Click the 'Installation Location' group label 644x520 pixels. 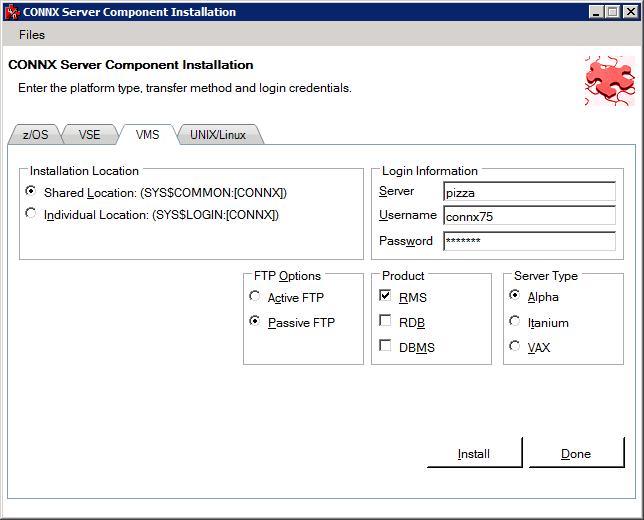(84, 171)
